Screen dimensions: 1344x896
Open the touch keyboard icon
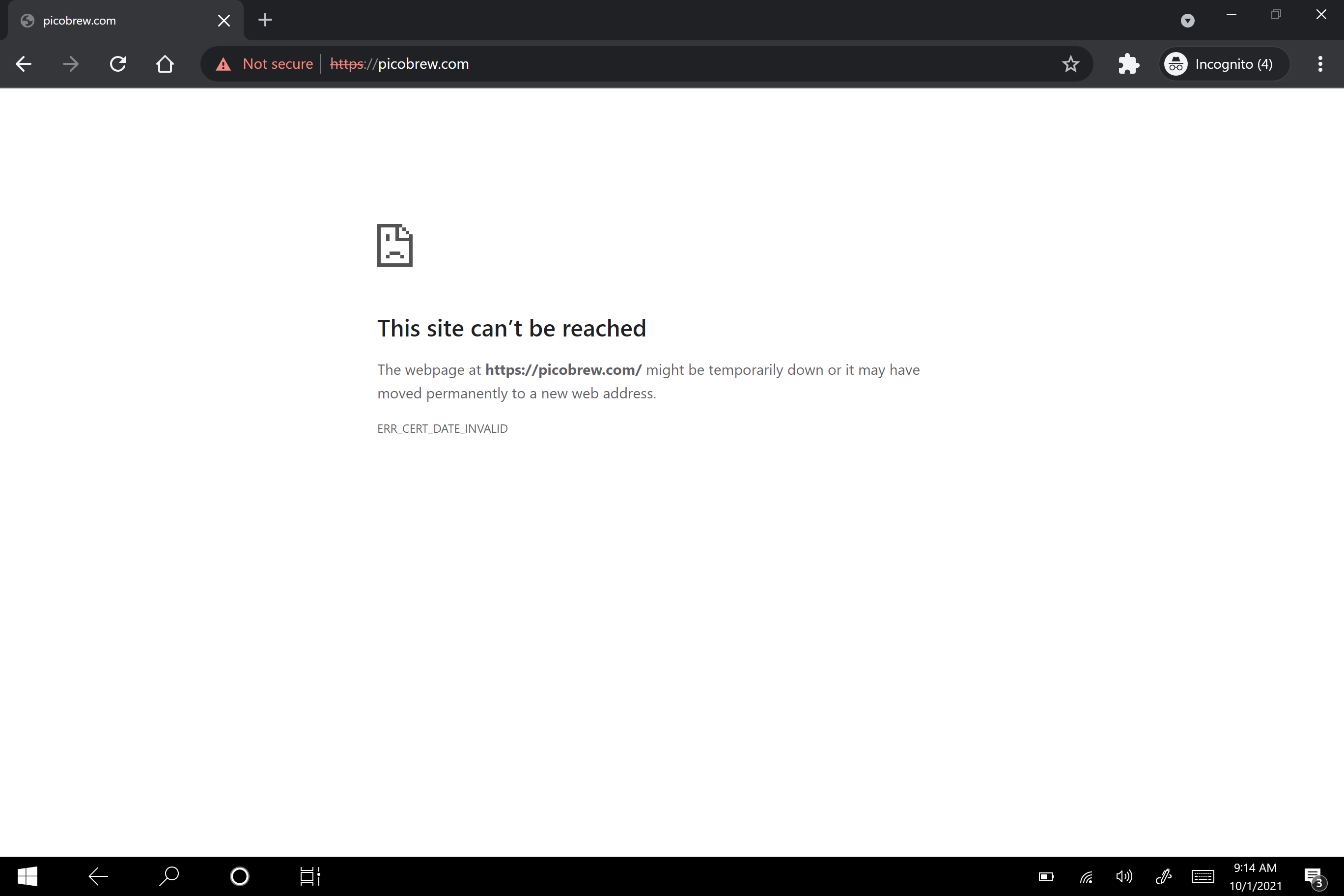tap(1203, 876)
